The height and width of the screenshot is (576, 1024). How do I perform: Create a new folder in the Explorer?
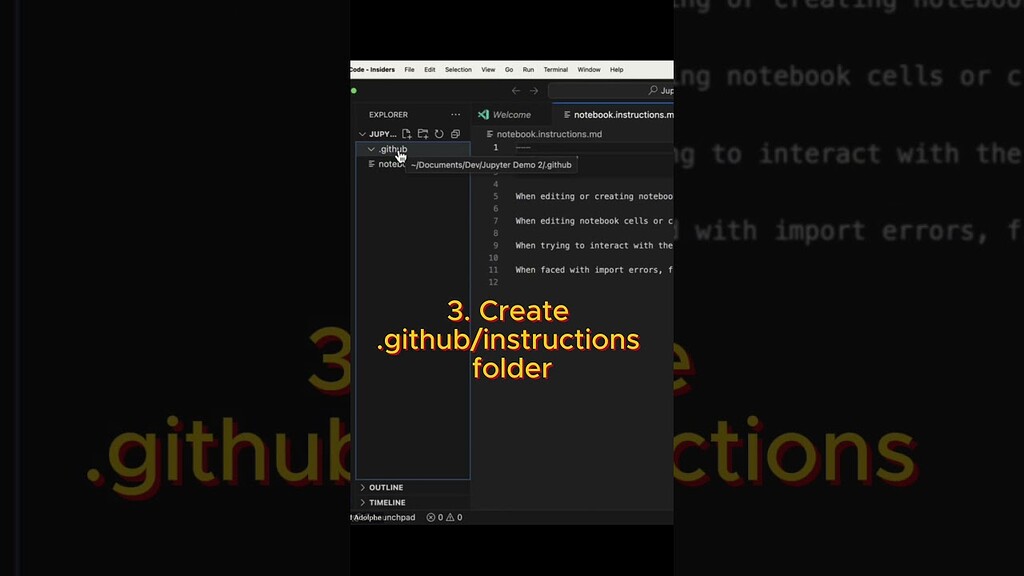(423, 134)
